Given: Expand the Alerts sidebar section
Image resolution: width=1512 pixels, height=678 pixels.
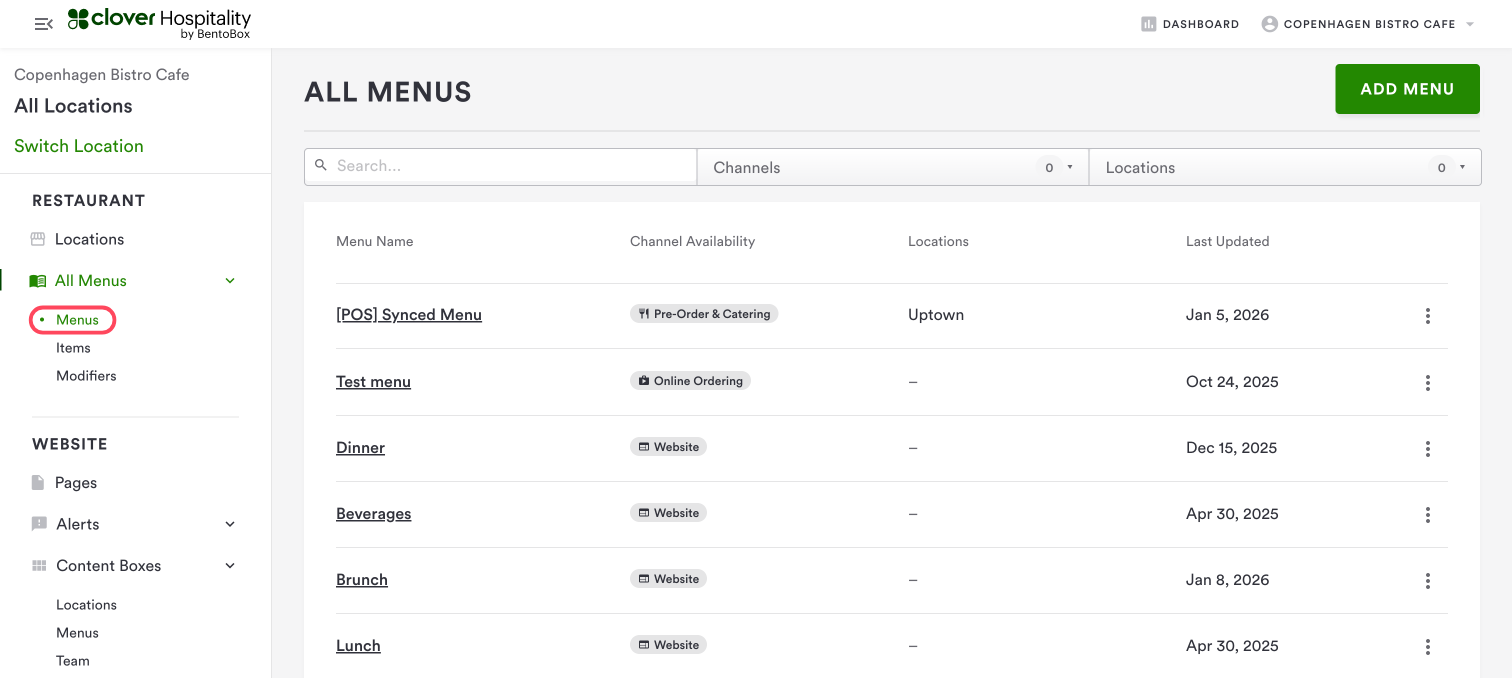Looking at the screenshot, I should coord(230,524).
